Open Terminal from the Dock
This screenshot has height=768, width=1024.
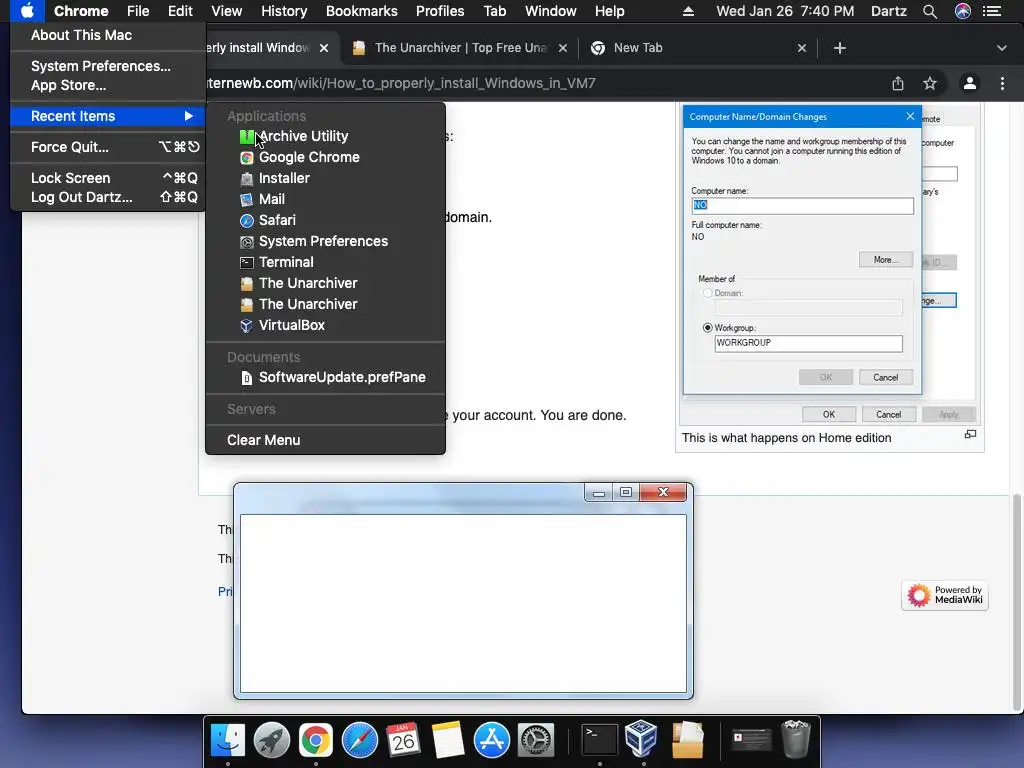click(x=600, y=740)
